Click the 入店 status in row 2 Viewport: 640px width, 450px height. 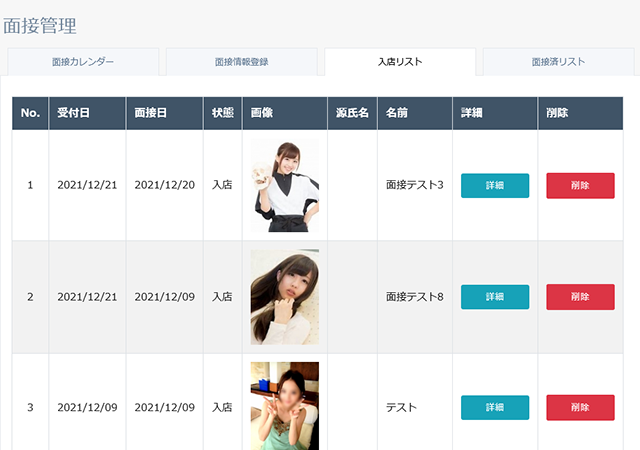click(x=222, y=297)
